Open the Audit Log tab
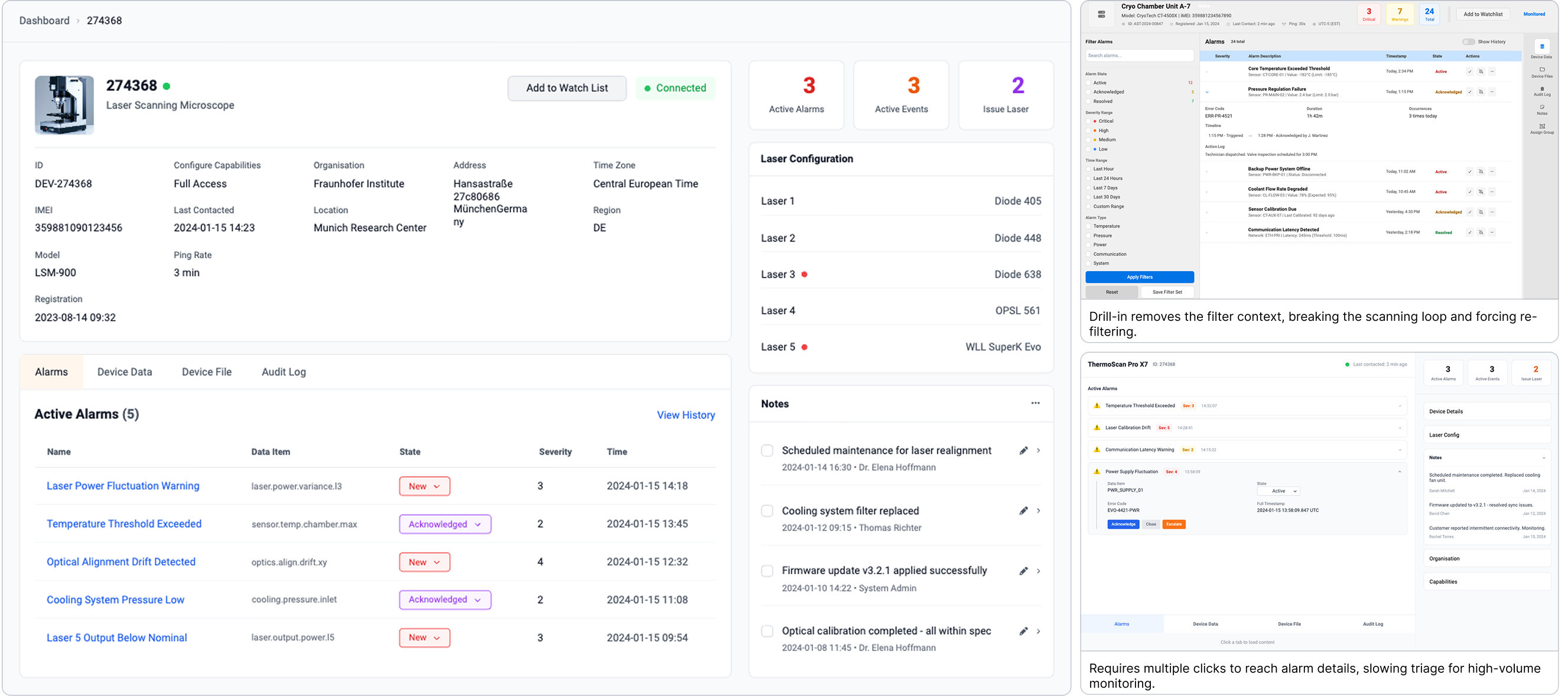Viewport: 1568px width, 696px height. tap(283, 372)
